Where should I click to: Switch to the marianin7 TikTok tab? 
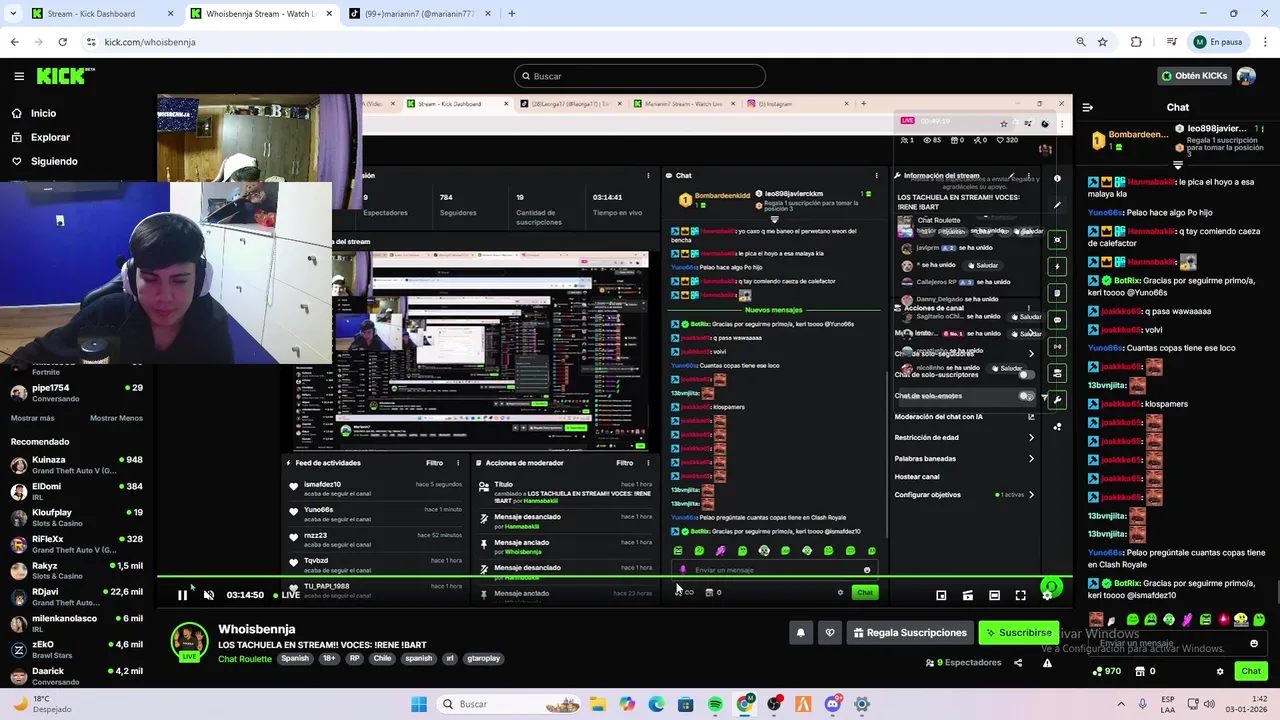418,14
